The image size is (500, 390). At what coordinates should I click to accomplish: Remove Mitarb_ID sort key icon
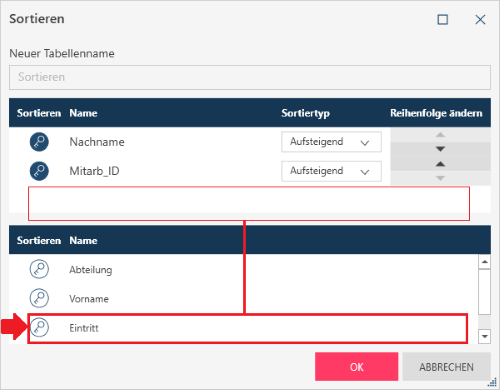click(x=39, y=171)
